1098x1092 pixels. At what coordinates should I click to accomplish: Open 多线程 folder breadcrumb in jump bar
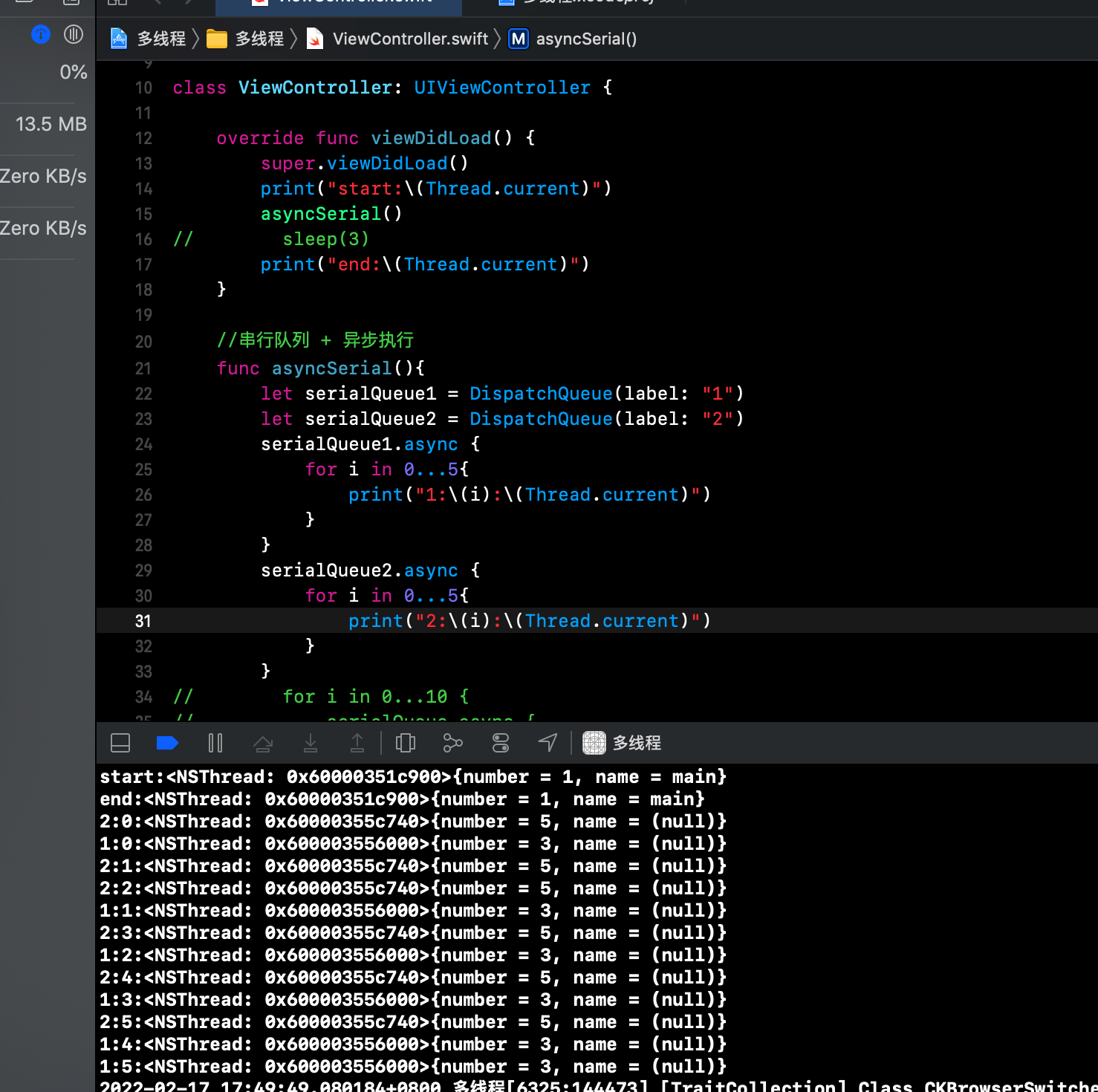246,39
